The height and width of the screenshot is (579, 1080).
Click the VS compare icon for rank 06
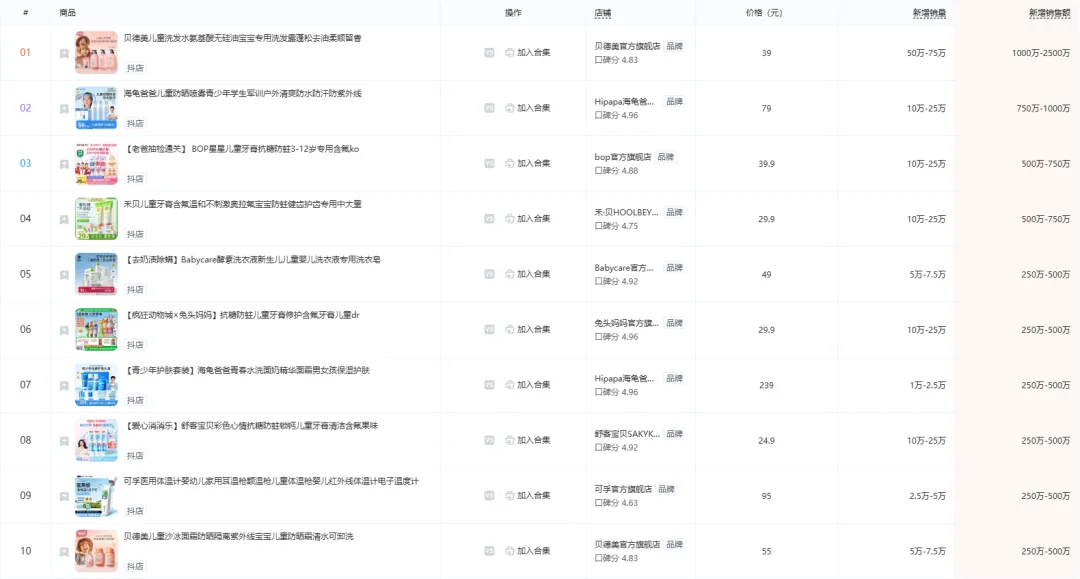(489, 329)
